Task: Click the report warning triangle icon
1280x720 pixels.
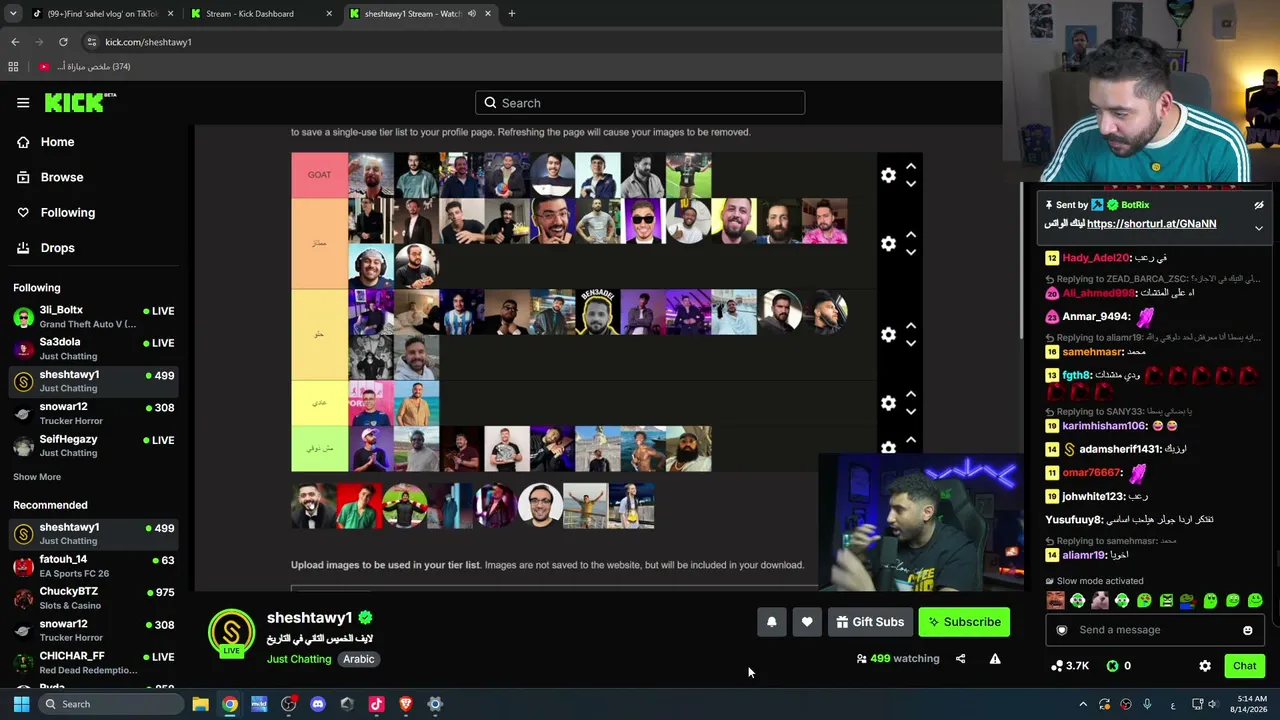Action: pyautogui.click(x=995, y=659)
